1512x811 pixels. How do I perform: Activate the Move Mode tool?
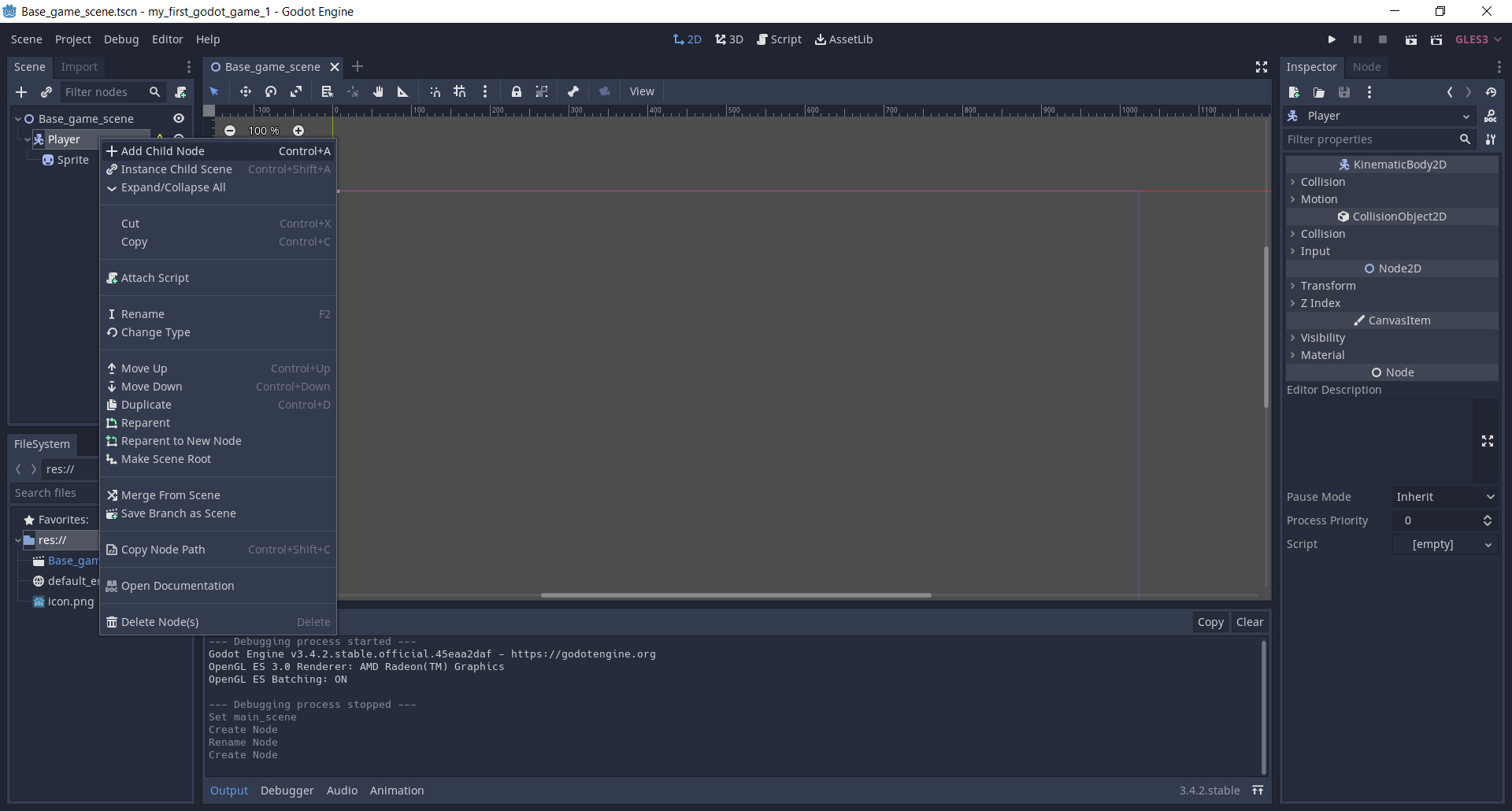point(246,91)
